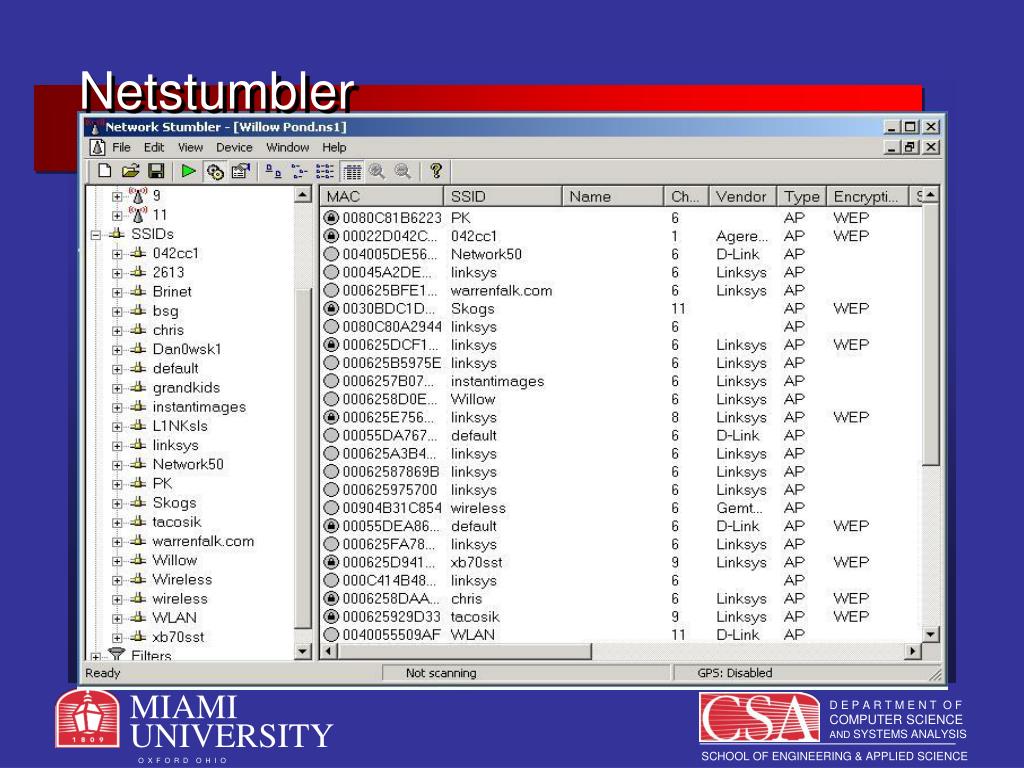This screenshot has width=1024, height=768.
Task: Click the New document toolbar icon
Action: (x=104, y=171)
